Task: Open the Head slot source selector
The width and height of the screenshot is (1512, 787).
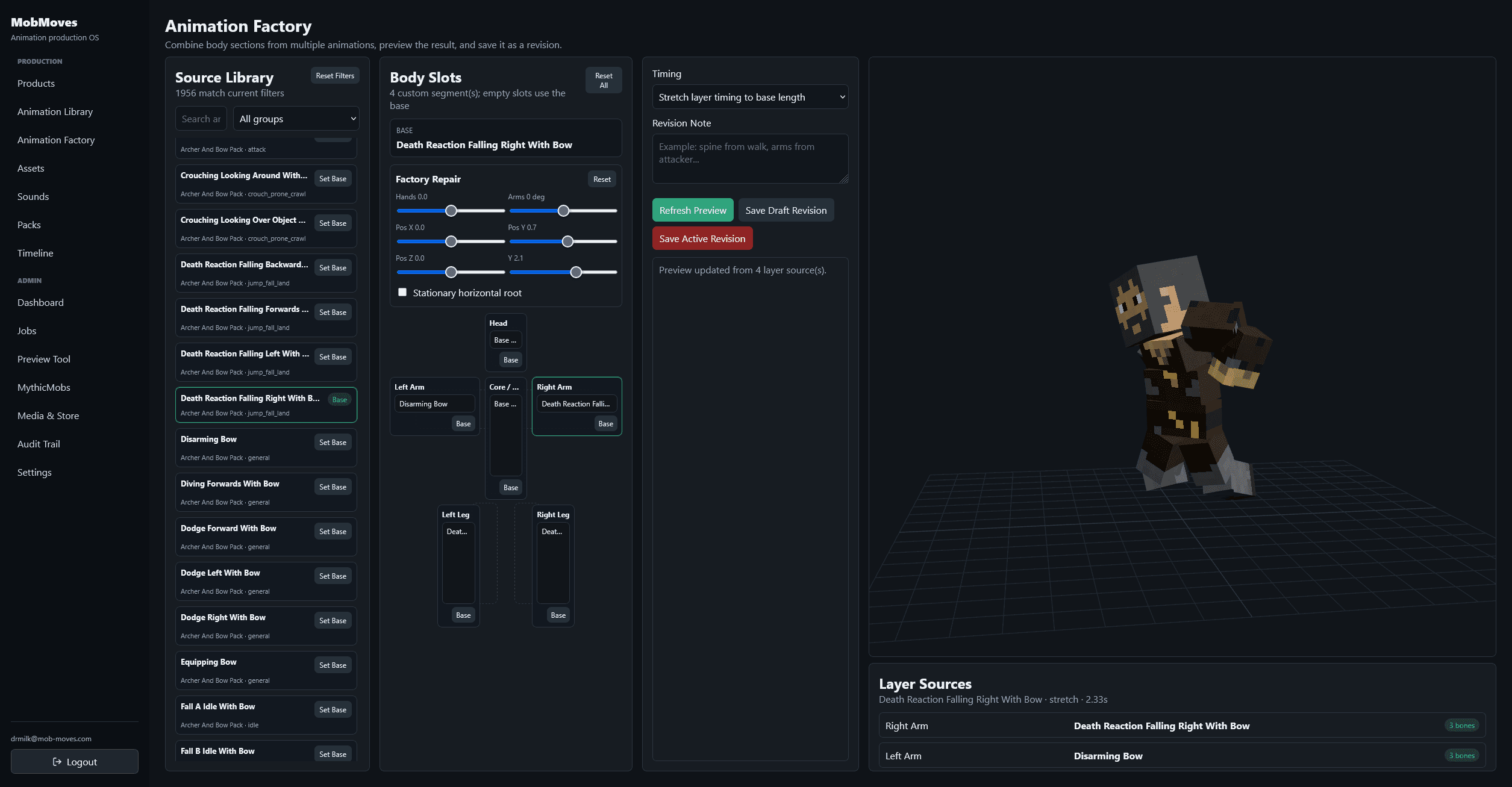Action: point(505,340)
